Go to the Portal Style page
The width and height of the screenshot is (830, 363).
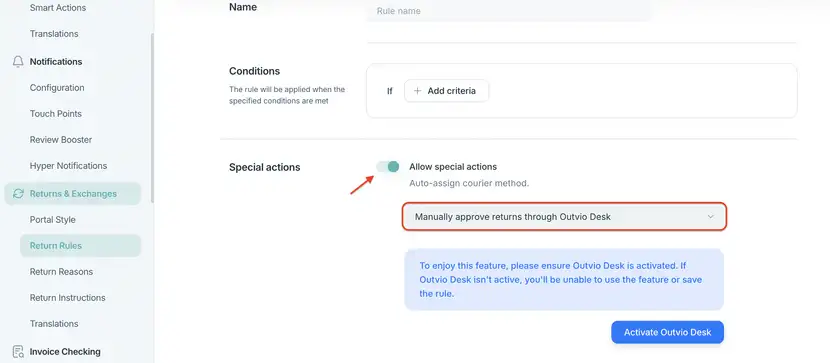(52, 220)
